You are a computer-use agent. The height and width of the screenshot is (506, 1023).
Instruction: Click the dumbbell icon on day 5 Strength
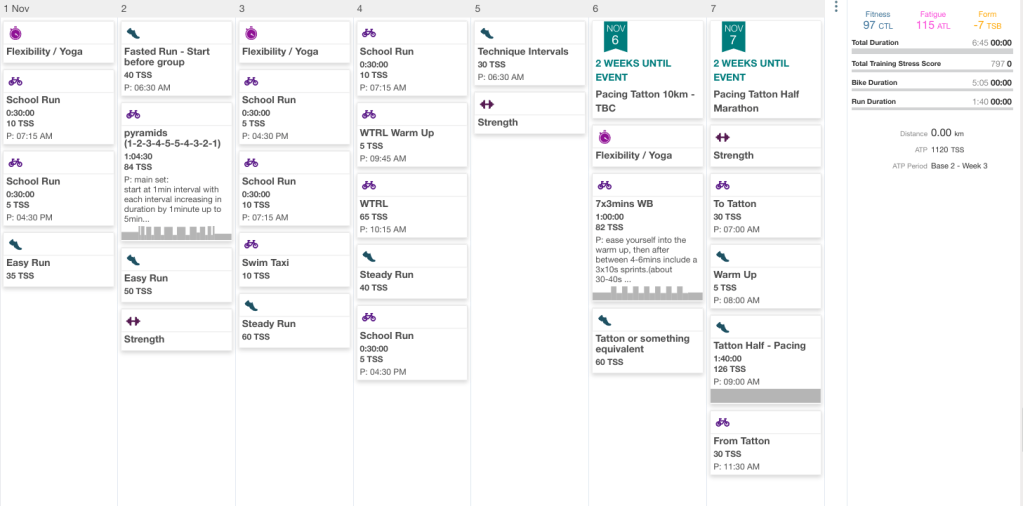point(487,104)
